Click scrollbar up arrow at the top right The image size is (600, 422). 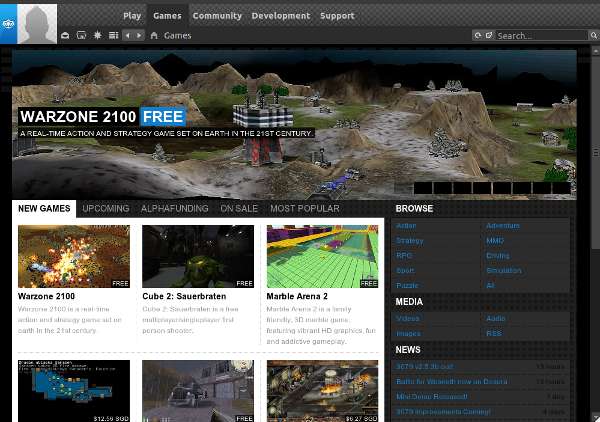(x=596, y=51)
